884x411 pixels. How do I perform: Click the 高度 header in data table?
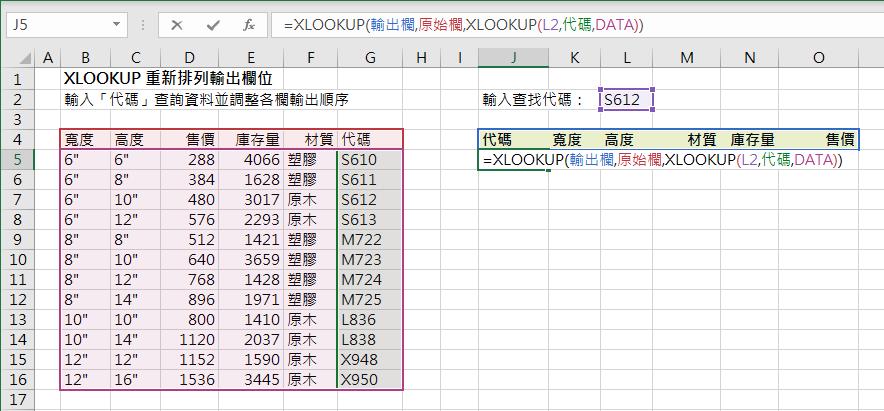pyautogui.click(x=135, y=139)
